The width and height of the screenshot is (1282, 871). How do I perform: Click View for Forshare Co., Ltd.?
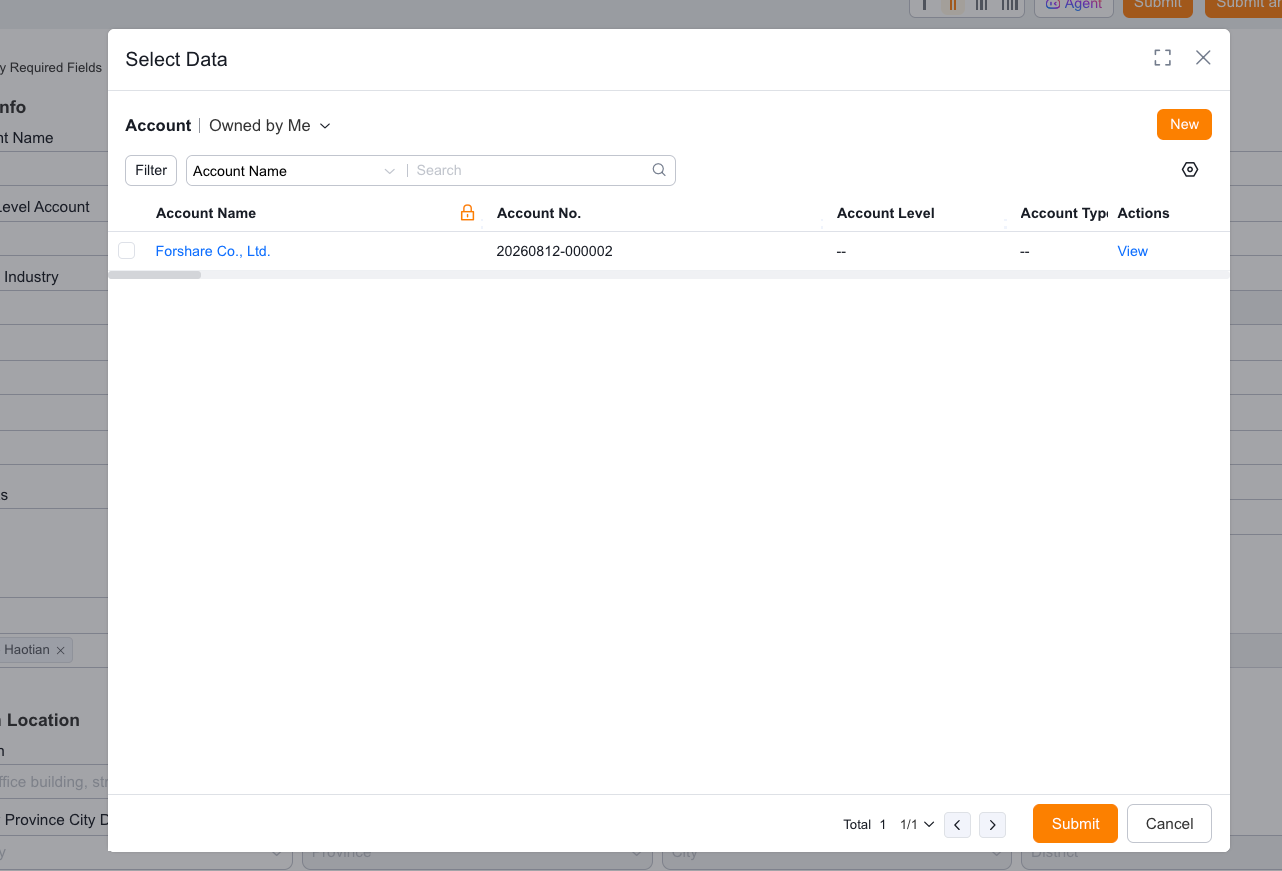[x=1132, y=251]
